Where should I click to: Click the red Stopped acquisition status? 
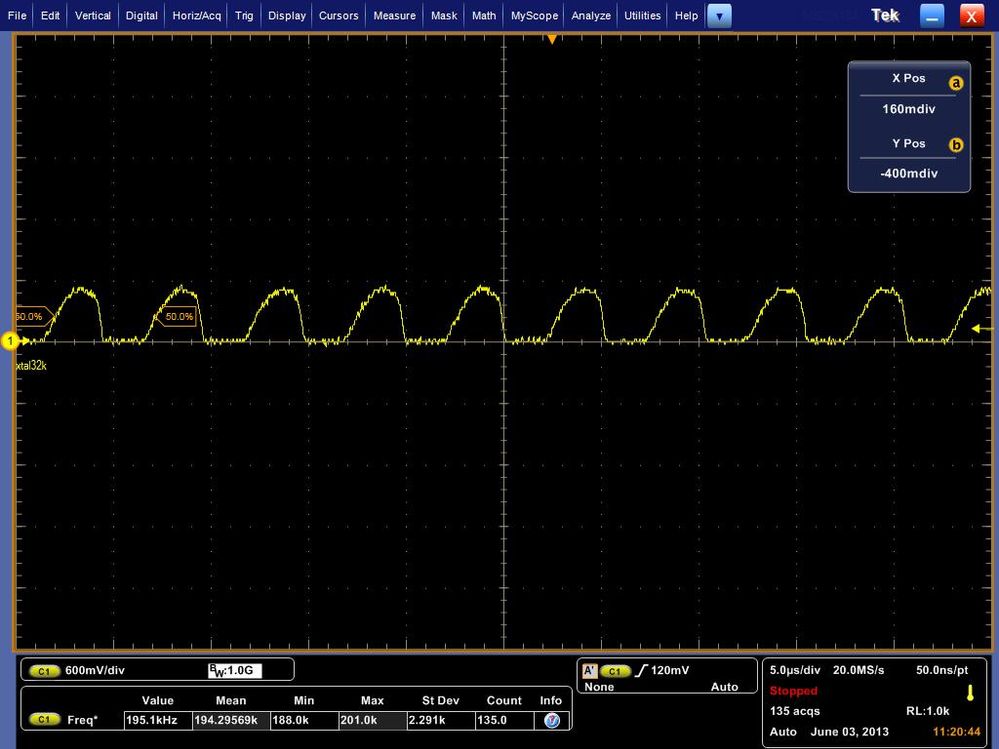793,690
